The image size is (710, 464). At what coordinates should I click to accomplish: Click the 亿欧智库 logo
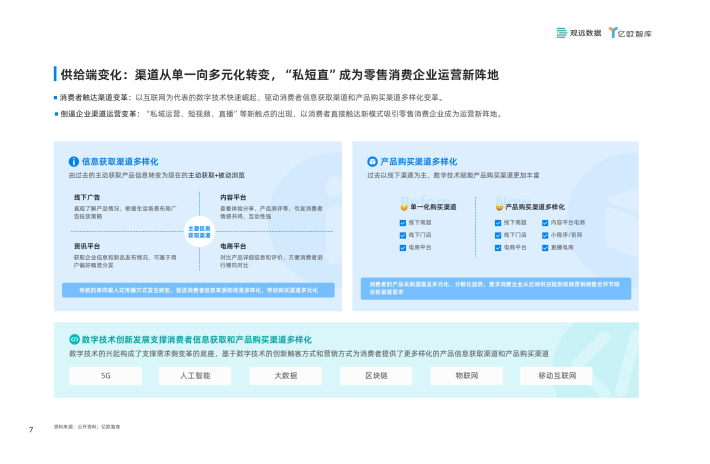(x=630, y=33)
